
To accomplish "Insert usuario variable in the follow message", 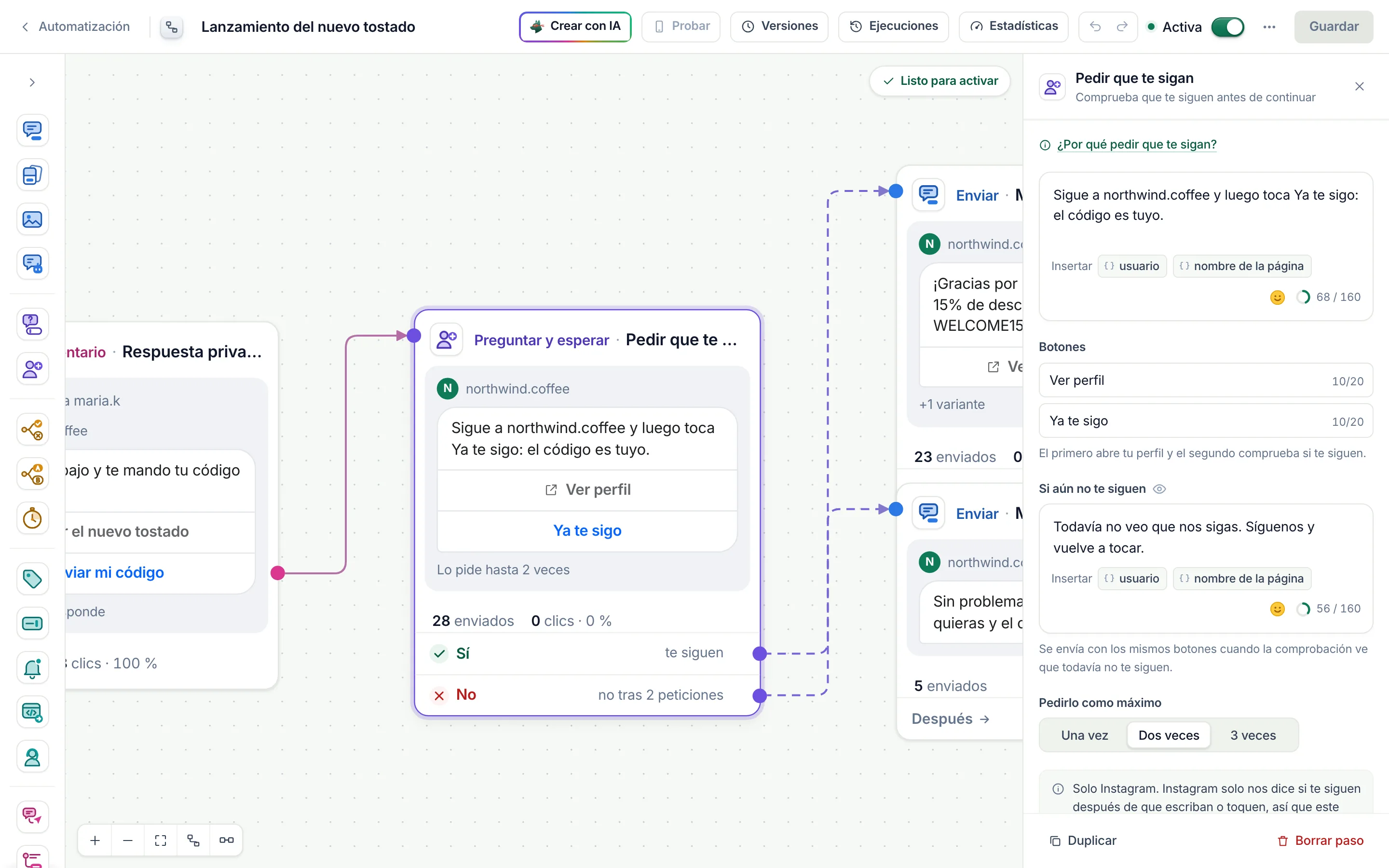I will 1132,266.
